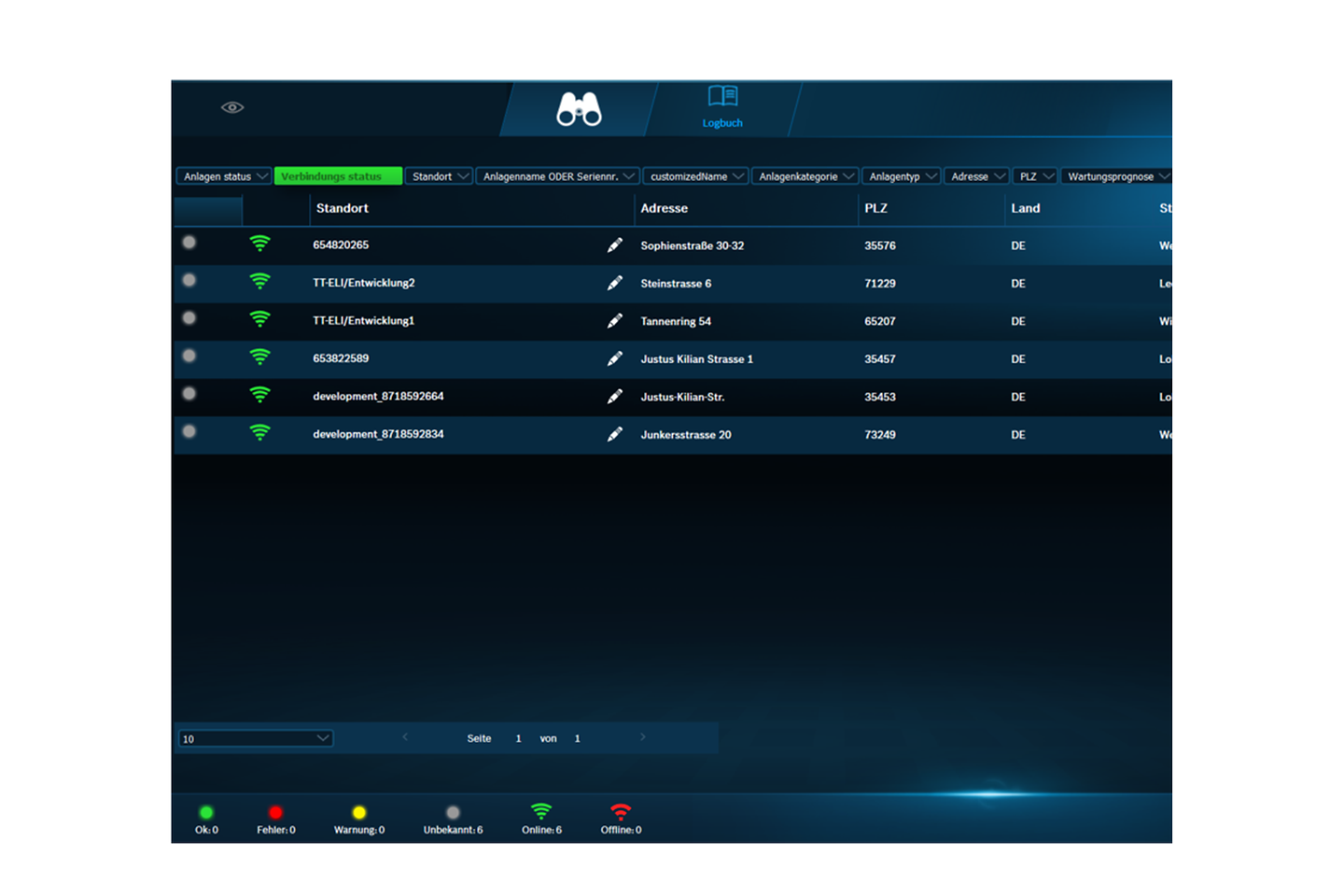Select the Verbindungs status filter
Screen dimensions: 1344x896
(x=338, y=176)
